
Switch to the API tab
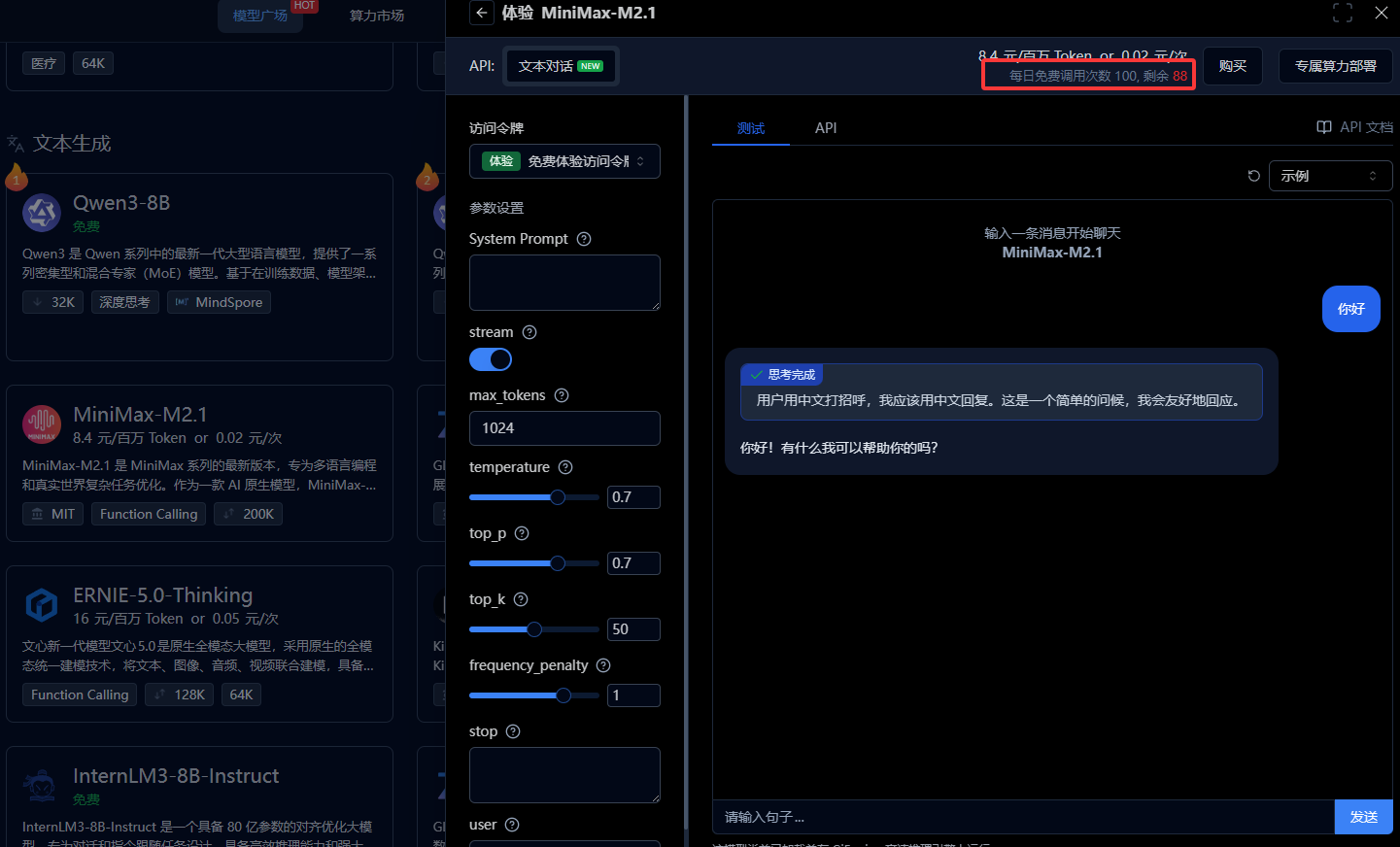(826, 128)
